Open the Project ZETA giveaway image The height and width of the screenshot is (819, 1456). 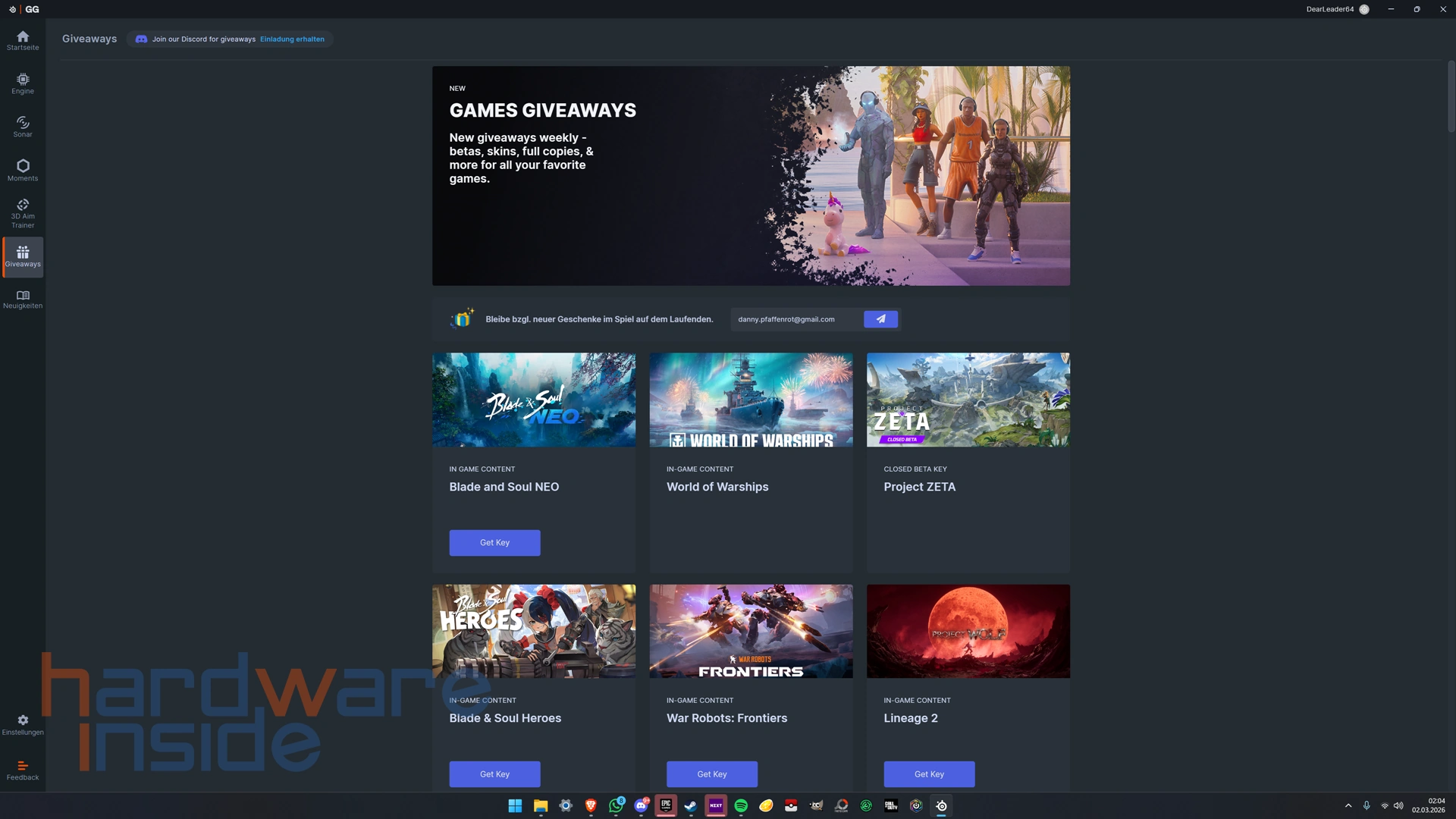click(968, 400)
